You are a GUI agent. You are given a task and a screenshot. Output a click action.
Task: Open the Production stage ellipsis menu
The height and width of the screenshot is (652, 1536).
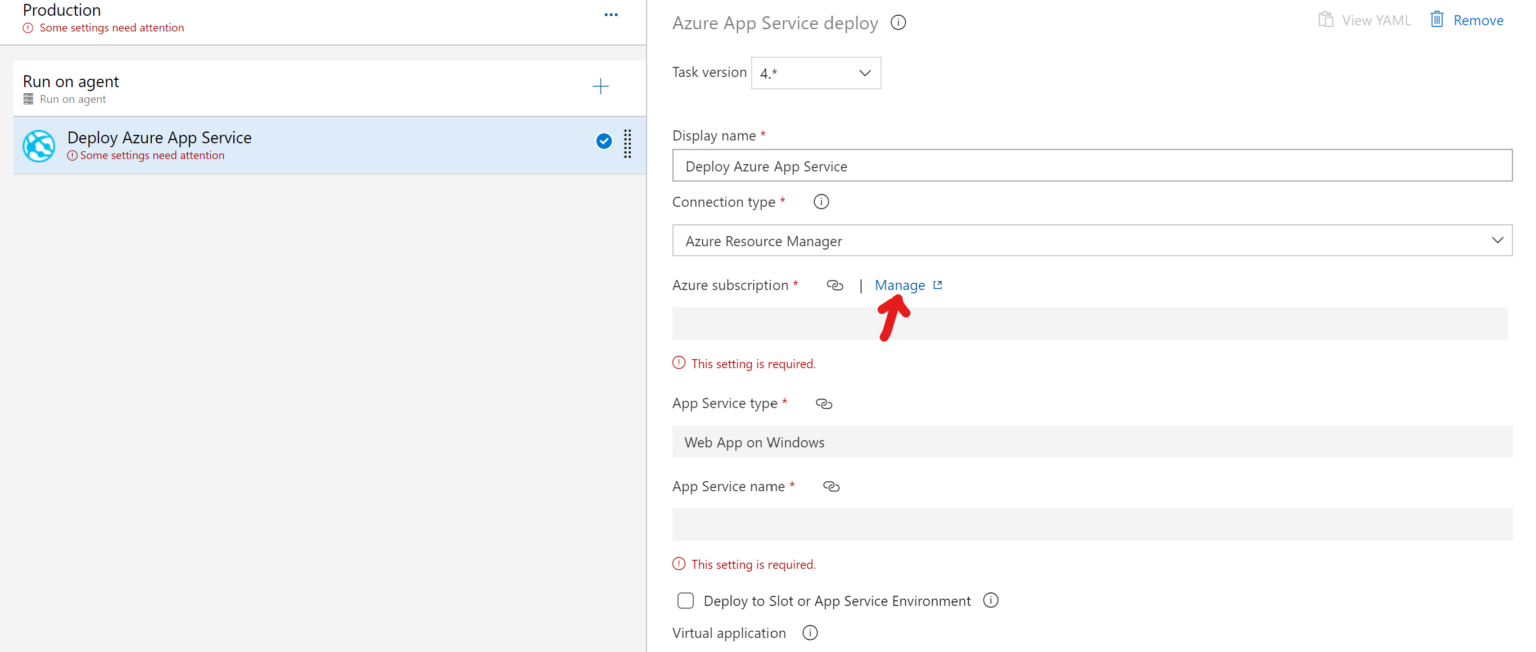coord(611,15)
